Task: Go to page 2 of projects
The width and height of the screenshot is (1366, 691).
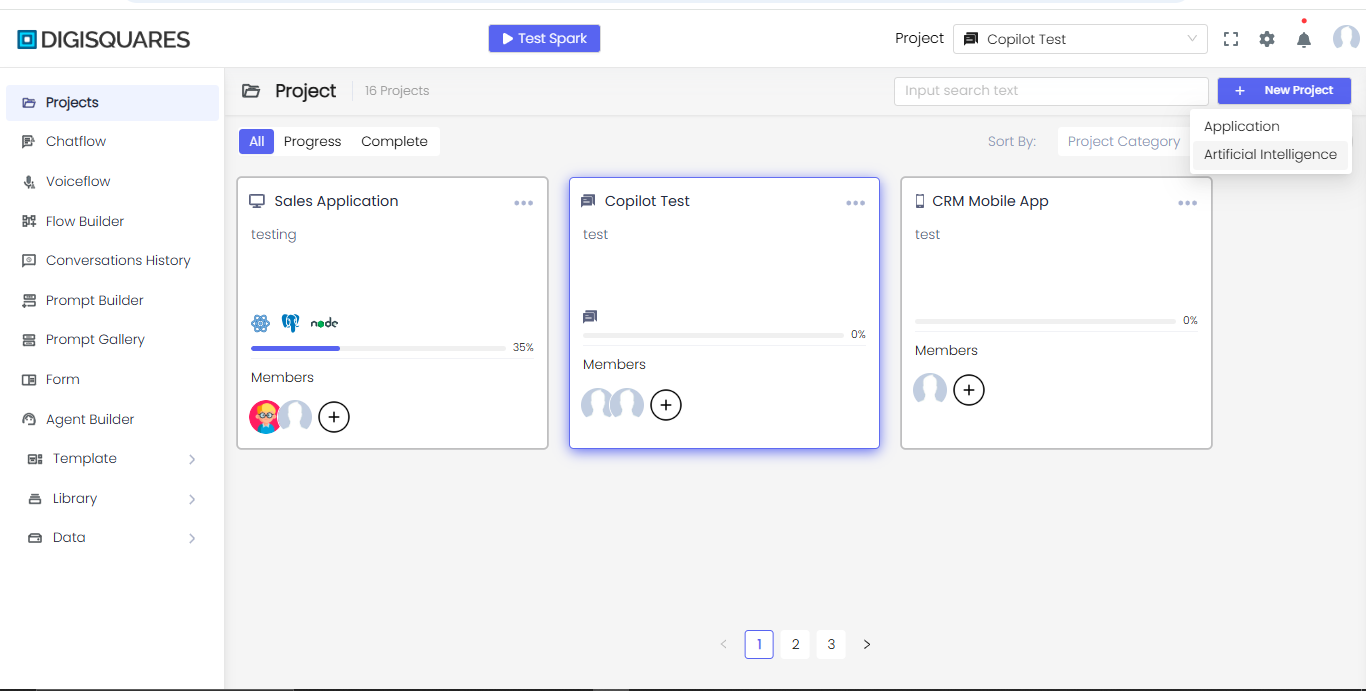Action: (795, 645)
